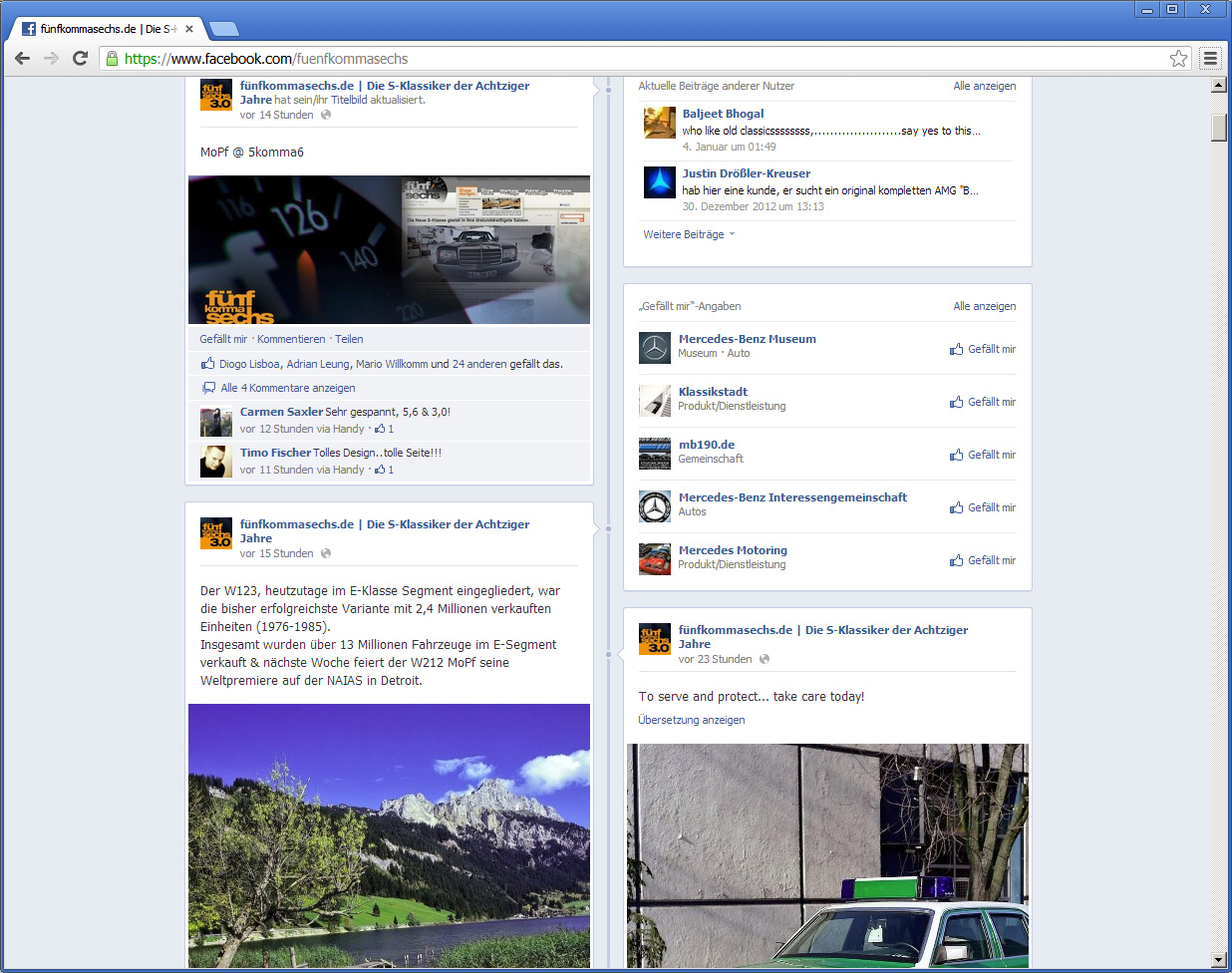Open Baljeet Bhogal's name link
The image size is (1232, 973).
(x=723, y=114)
